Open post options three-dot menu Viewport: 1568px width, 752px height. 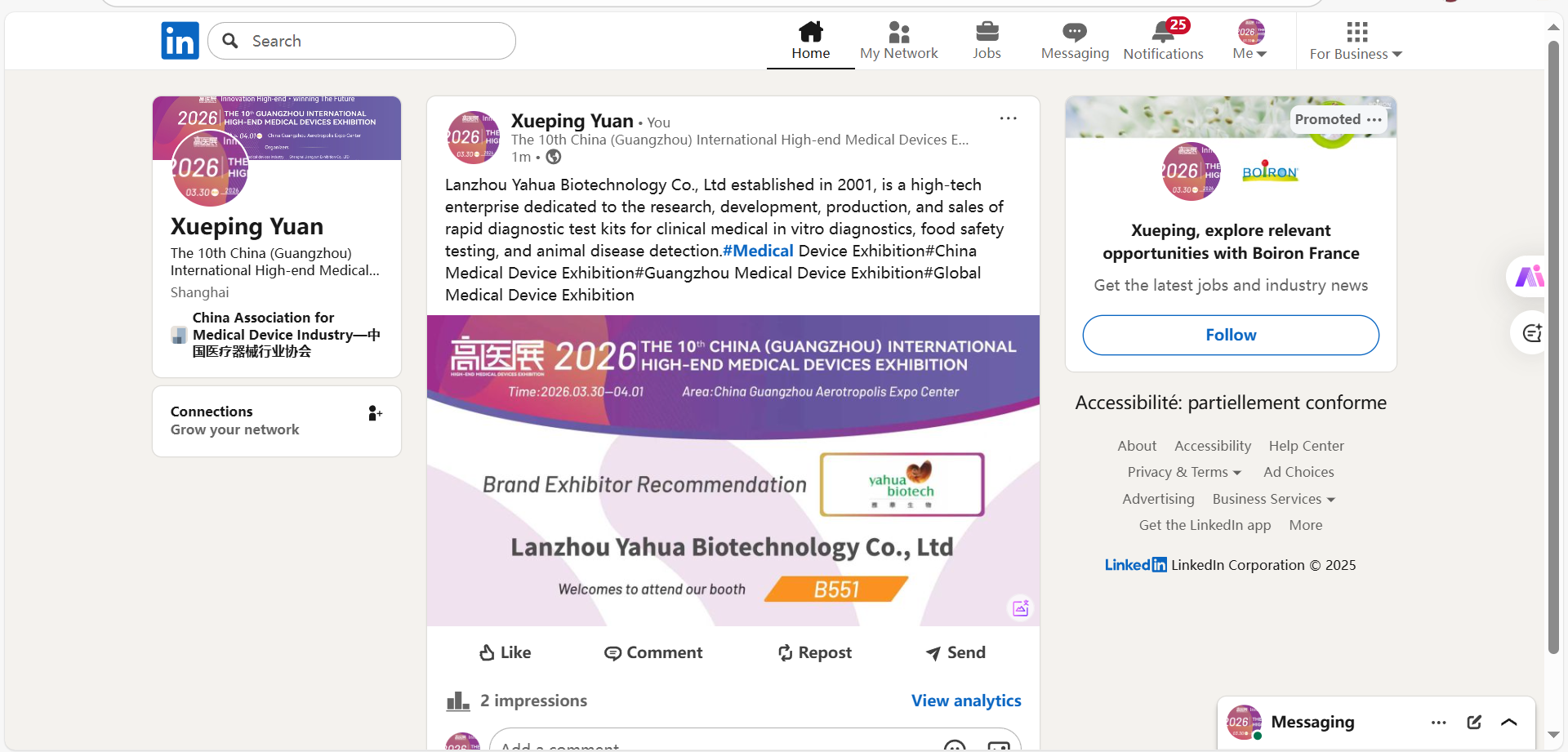coord(1008,118)
